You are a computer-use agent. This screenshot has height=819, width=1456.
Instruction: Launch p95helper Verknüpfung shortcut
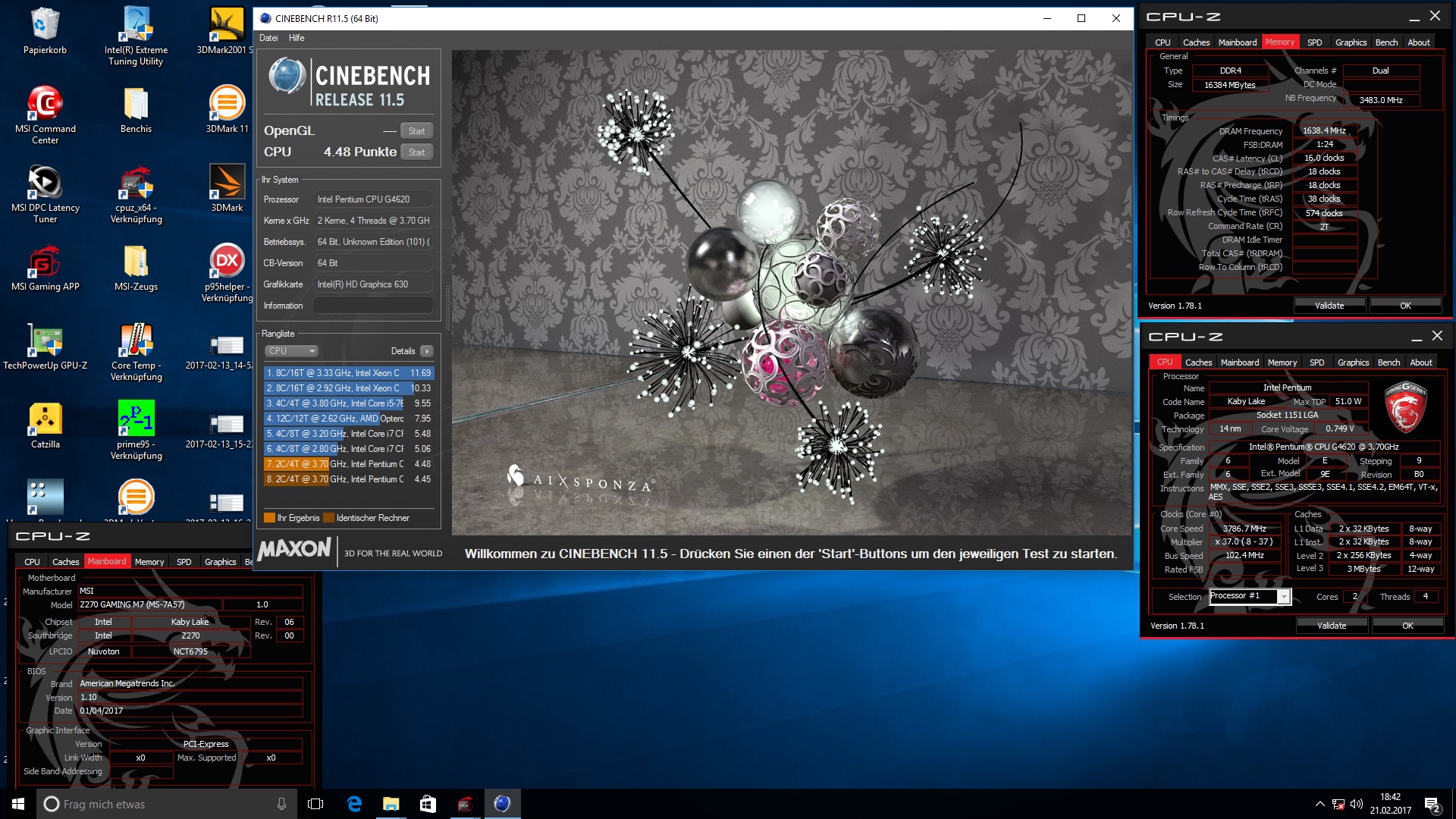227,272
